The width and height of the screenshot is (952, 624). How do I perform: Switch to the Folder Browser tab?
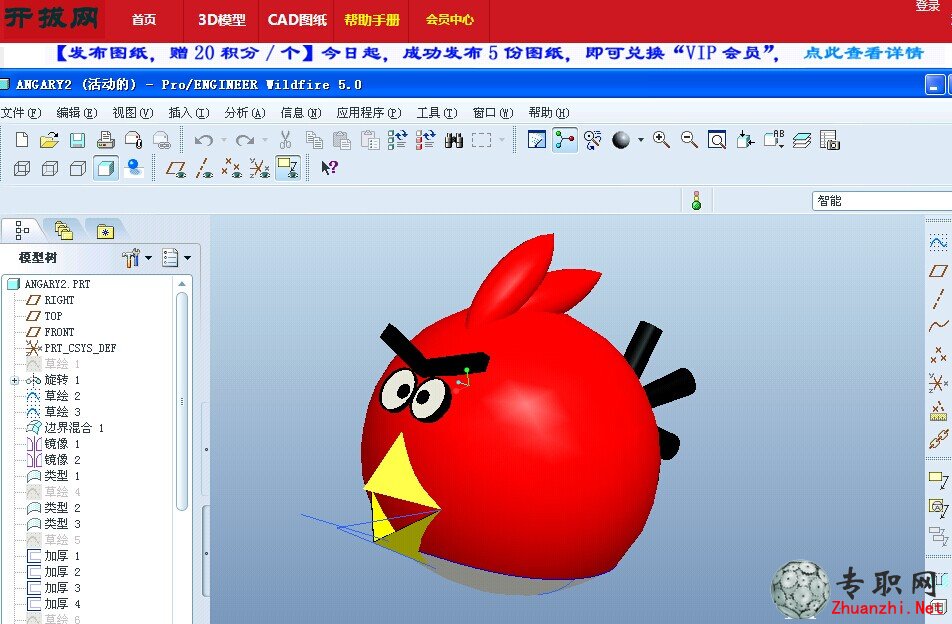click(64, 231)
